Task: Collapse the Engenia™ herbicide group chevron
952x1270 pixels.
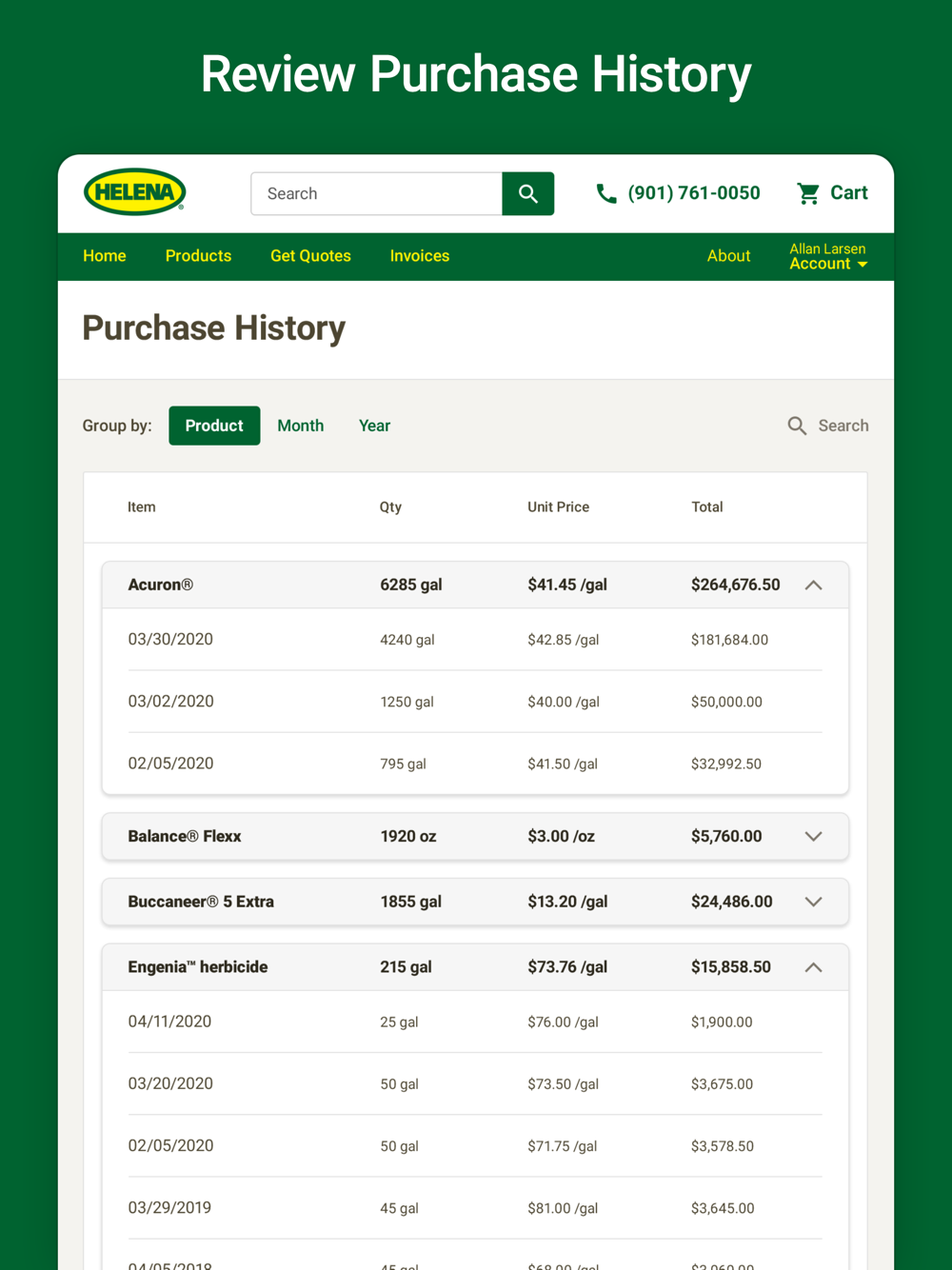Action: (813, 967)
